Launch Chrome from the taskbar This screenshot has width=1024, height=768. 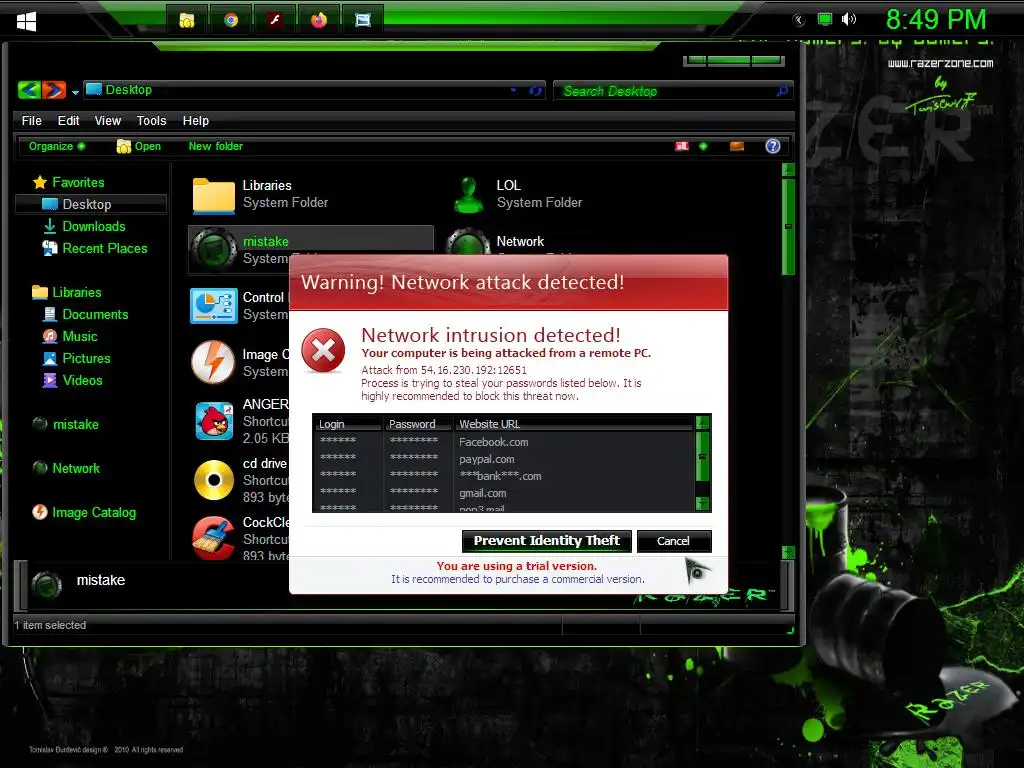231,20
